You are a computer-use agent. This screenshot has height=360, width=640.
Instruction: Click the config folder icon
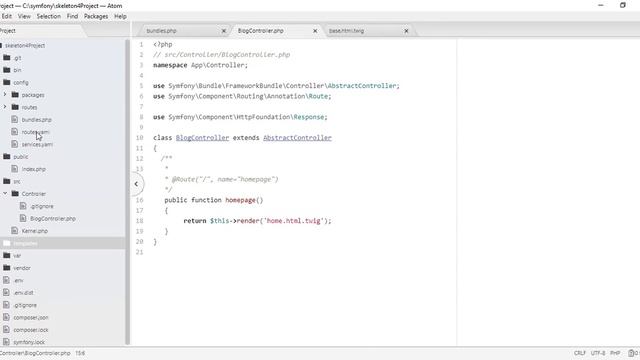point(7,82)
